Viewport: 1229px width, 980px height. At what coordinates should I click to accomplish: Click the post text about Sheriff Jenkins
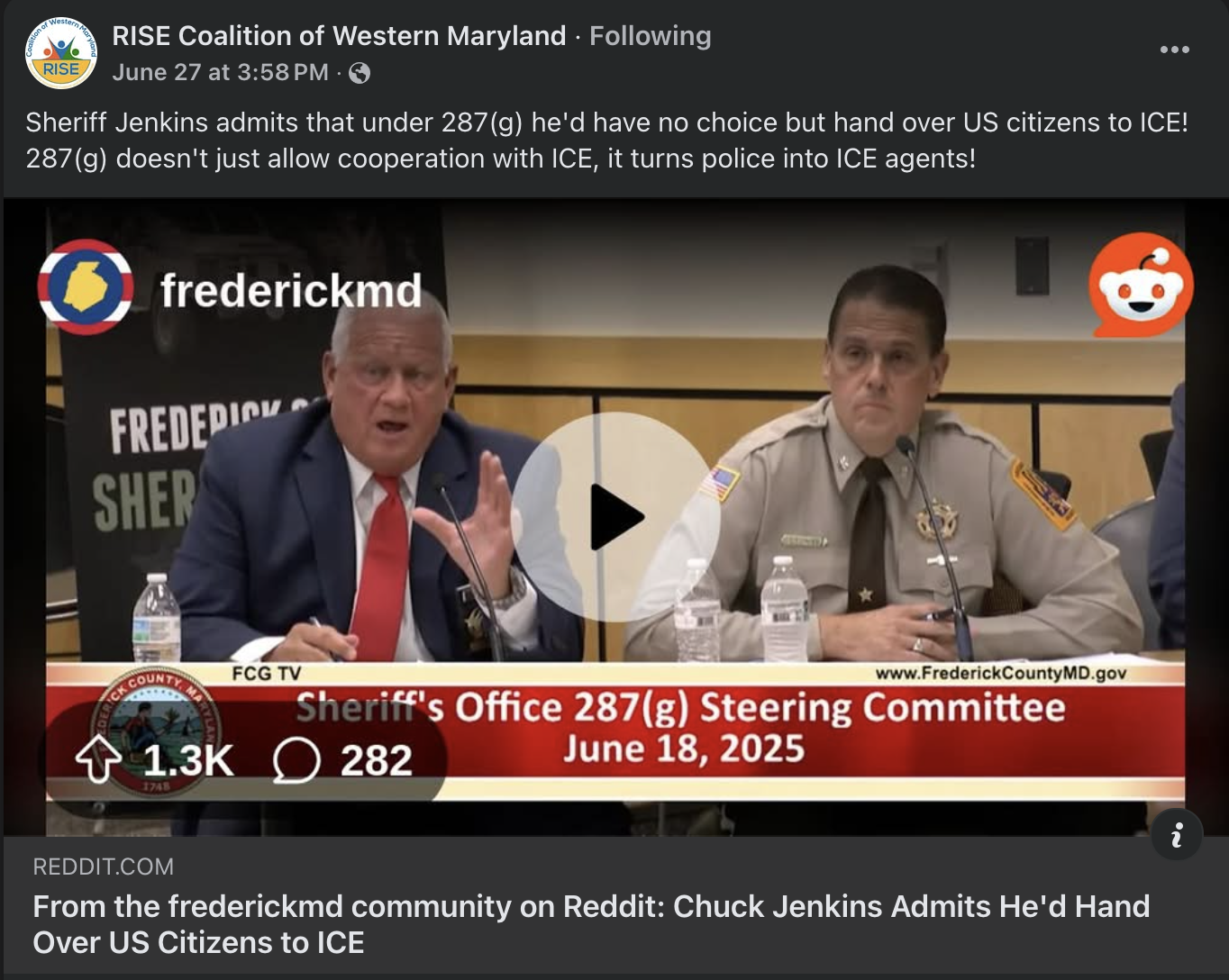(x=606, y=141)
